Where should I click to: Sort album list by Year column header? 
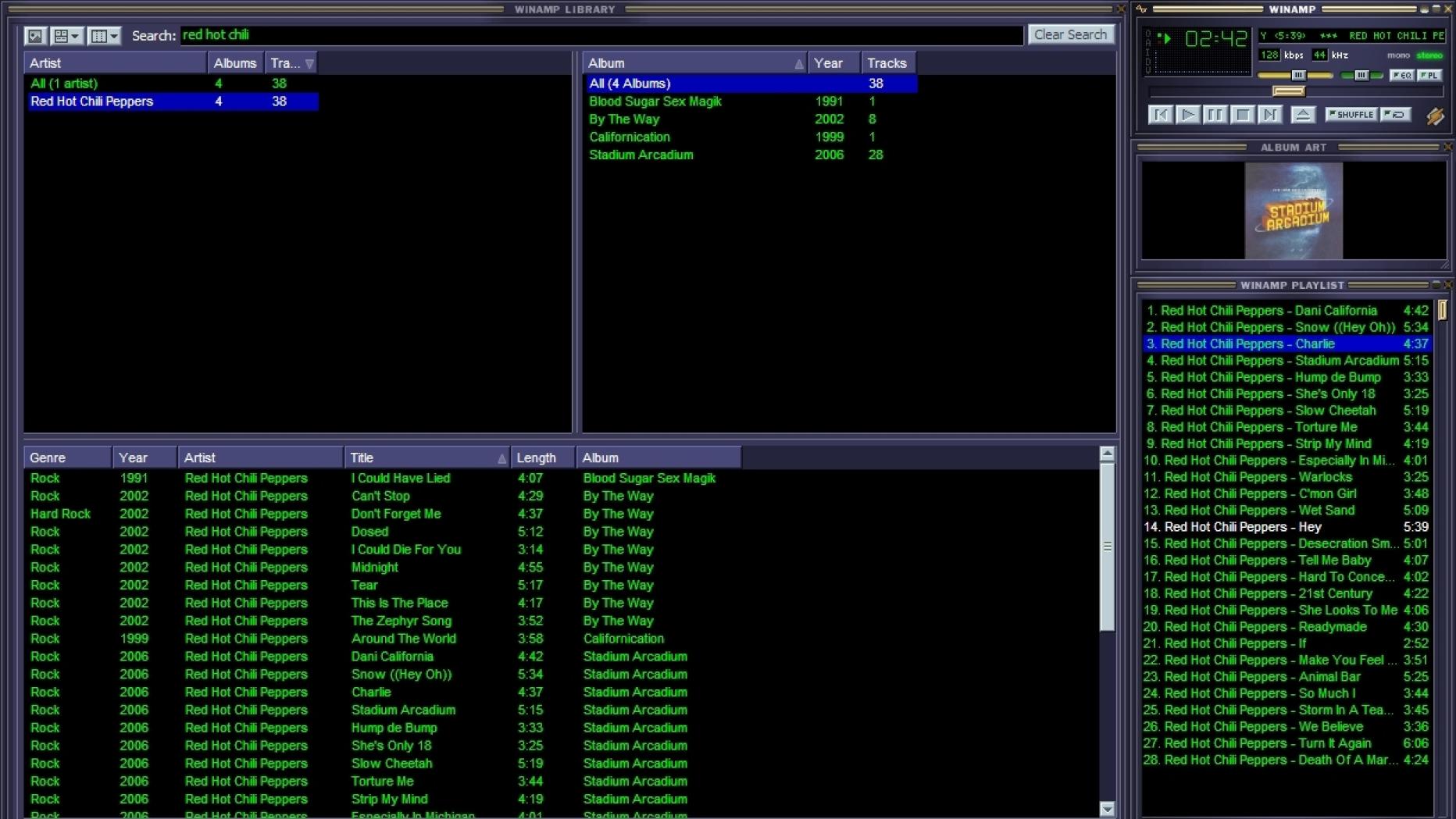pyautogui.click(x=834, y=63)
